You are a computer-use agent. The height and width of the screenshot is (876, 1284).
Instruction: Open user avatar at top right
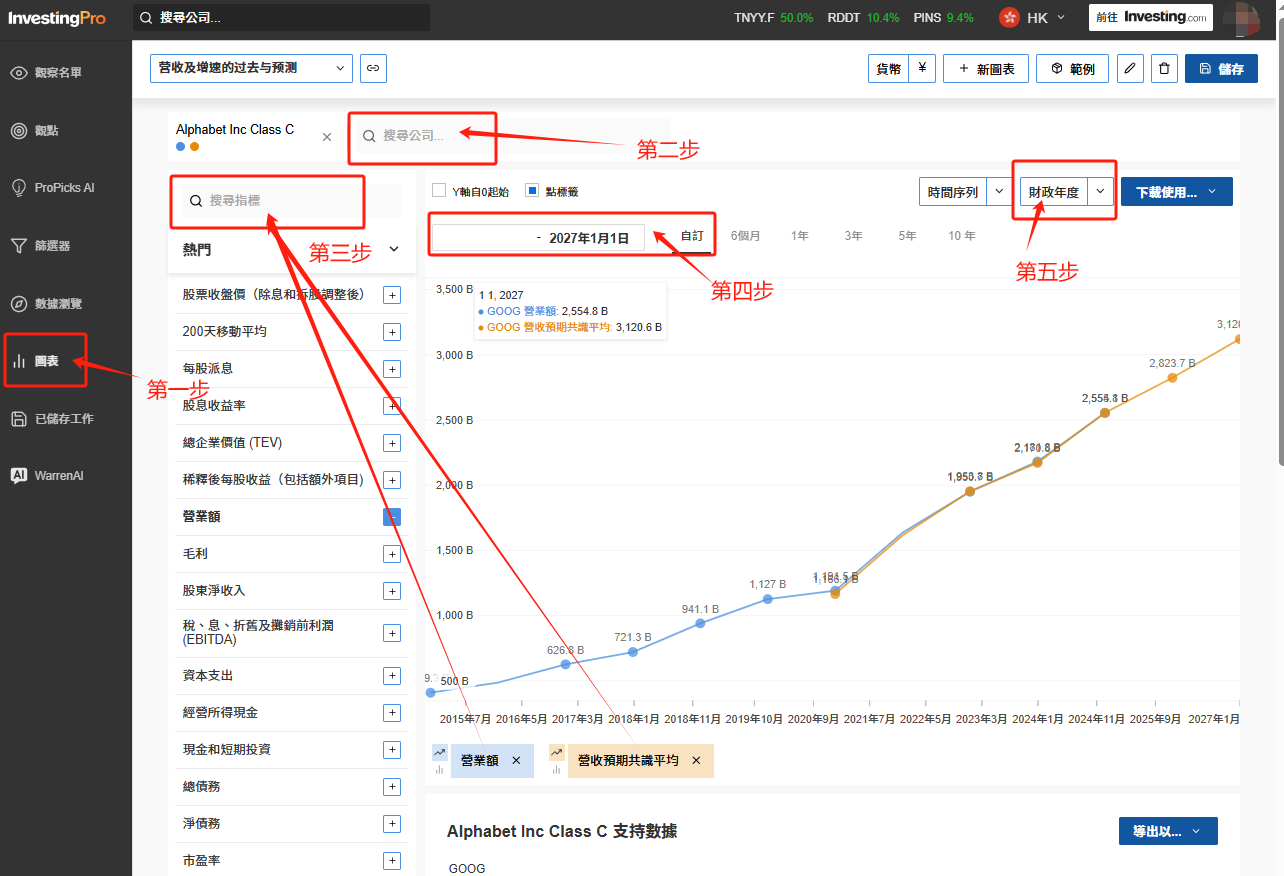tap(1241, 18)
